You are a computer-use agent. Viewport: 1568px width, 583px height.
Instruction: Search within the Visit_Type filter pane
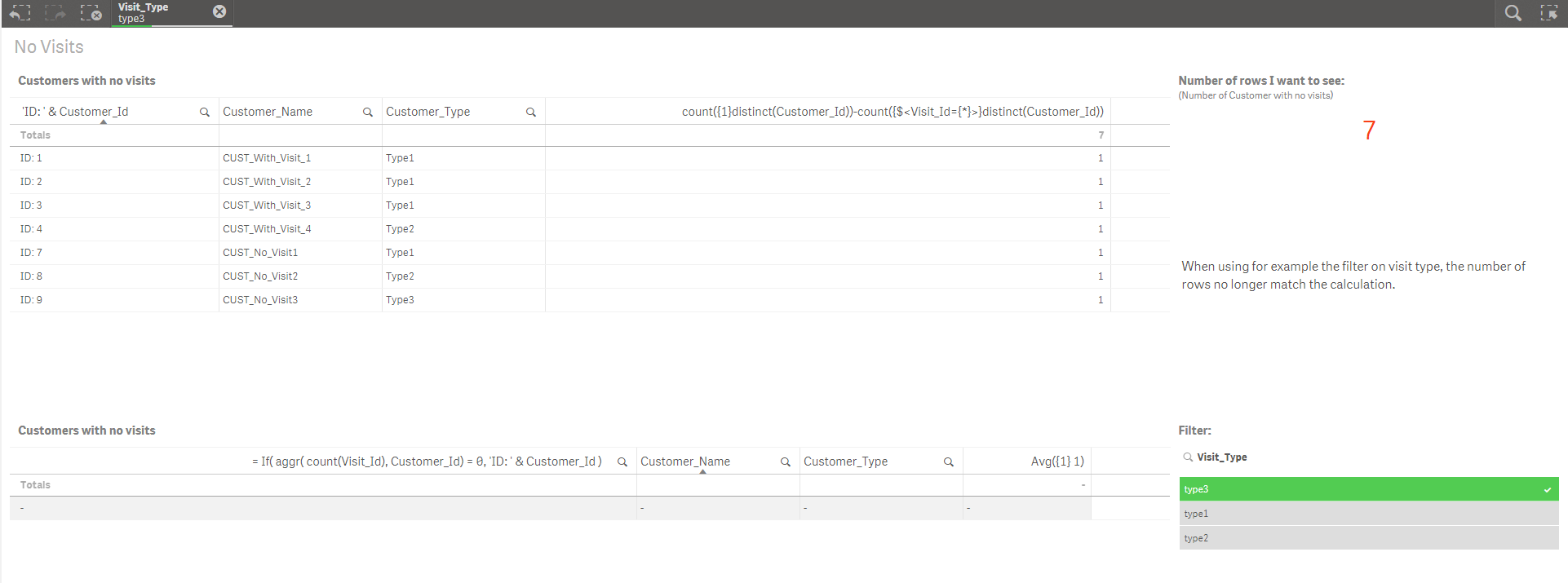pos(1189,457)
